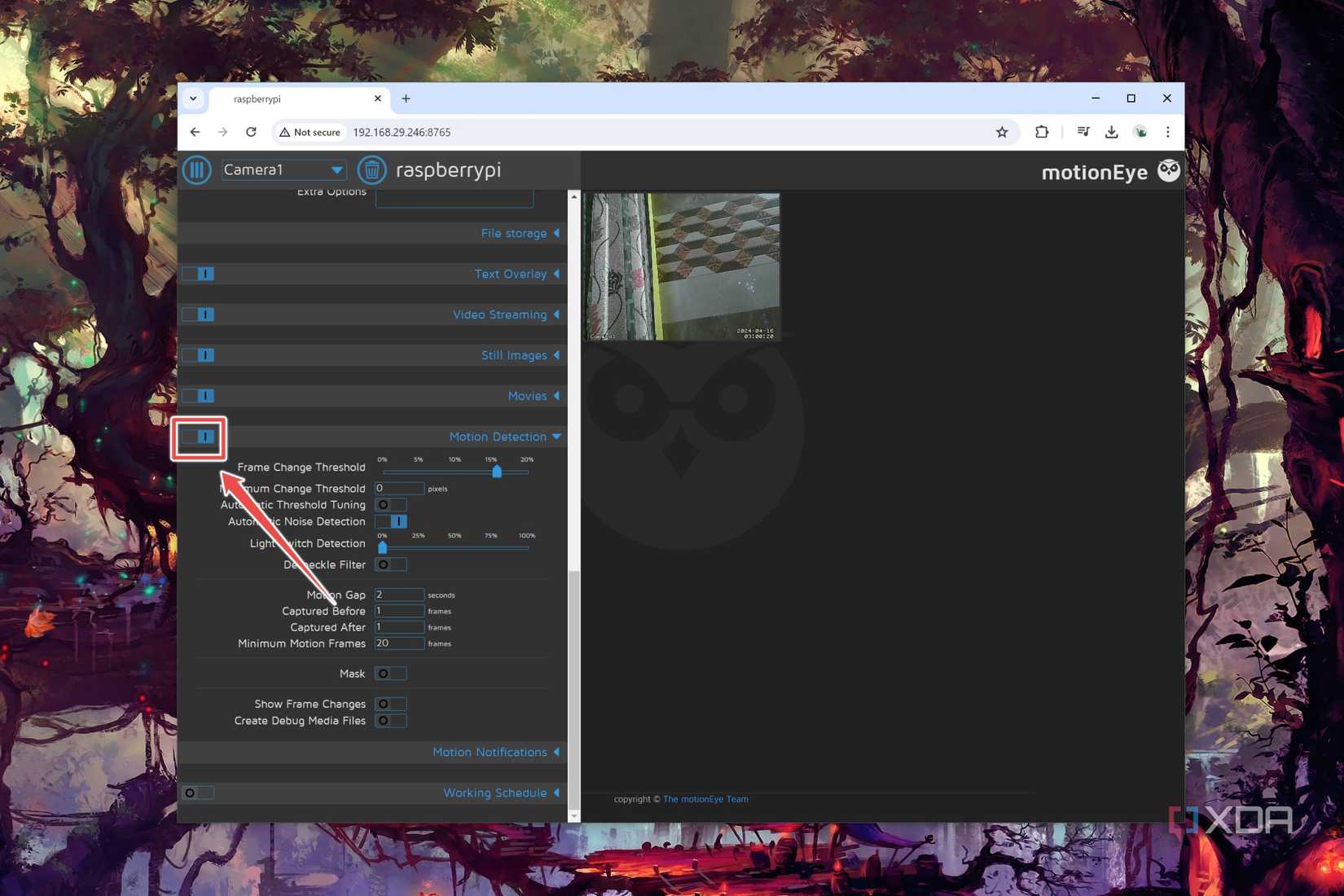
Task: Toggle the Text Overlay switch
Action: [x=198, y=274]
